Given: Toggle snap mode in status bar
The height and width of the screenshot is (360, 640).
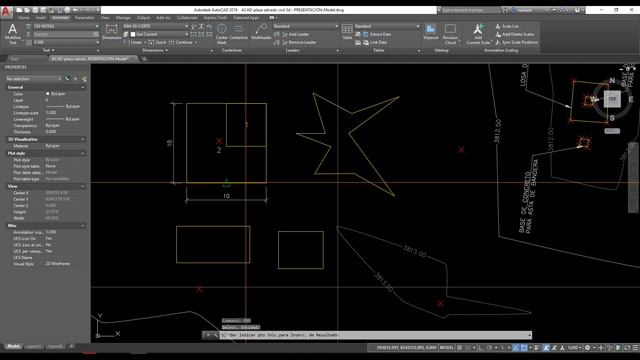Looking at the screenshot, I should point(467,348).
